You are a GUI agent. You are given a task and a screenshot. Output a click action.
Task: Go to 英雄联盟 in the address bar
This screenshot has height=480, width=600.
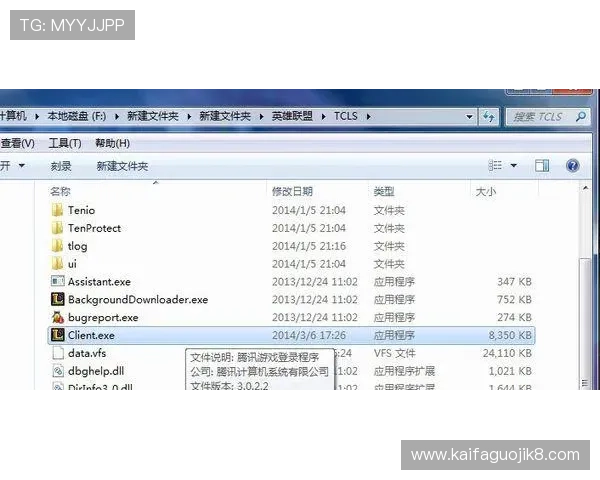(292, 116)
